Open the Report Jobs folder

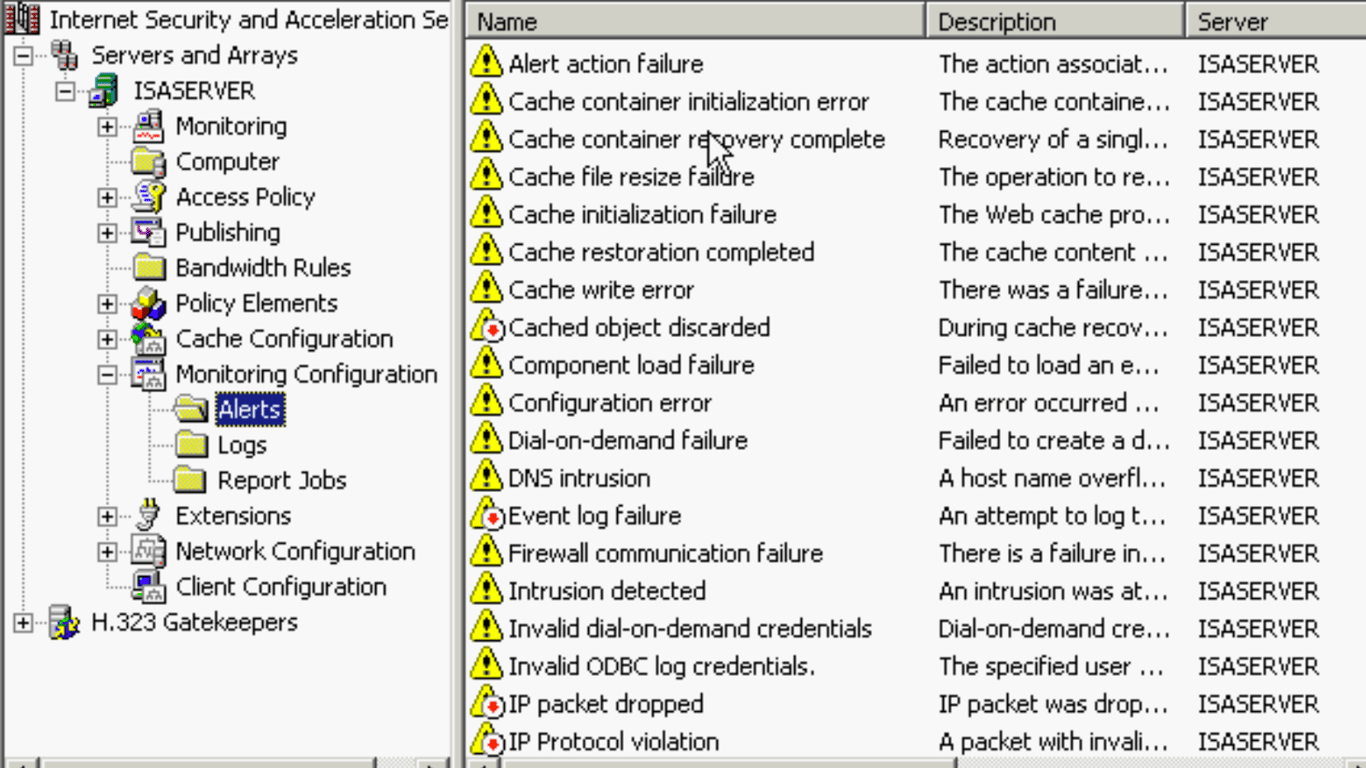[x=281, y=481]
